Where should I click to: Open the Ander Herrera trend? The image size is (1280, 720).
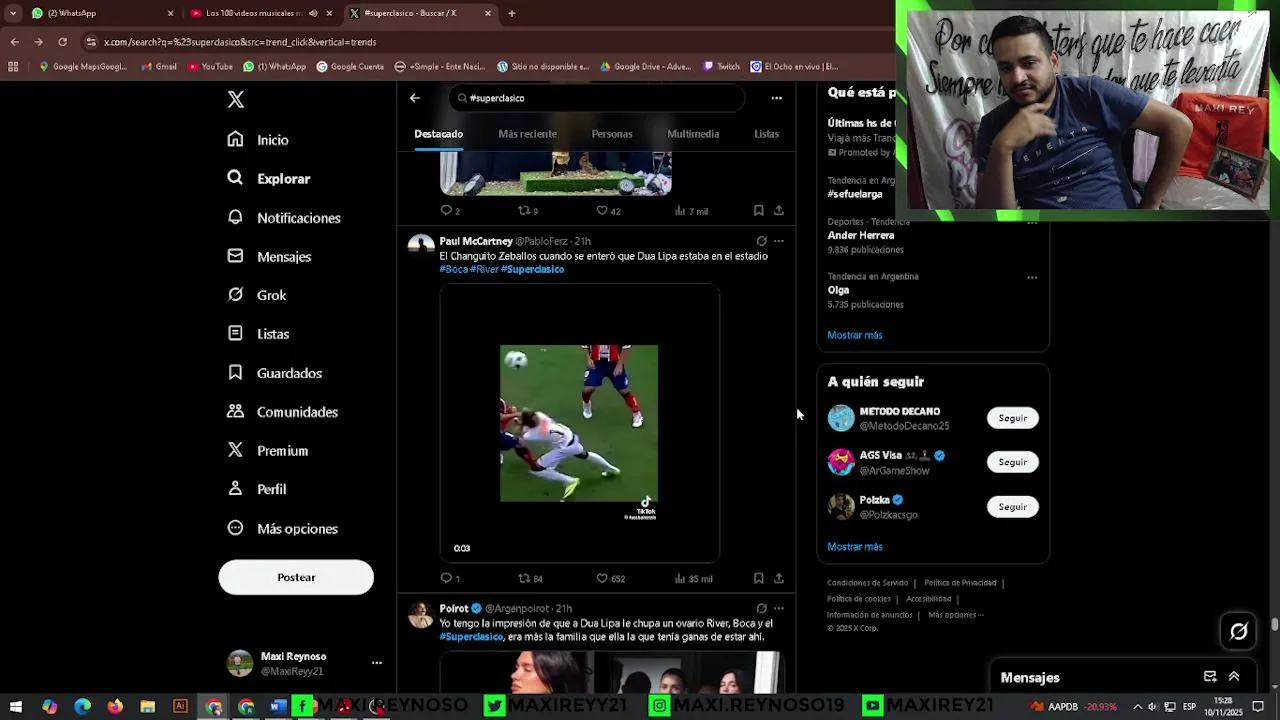(x=861, y=236)
